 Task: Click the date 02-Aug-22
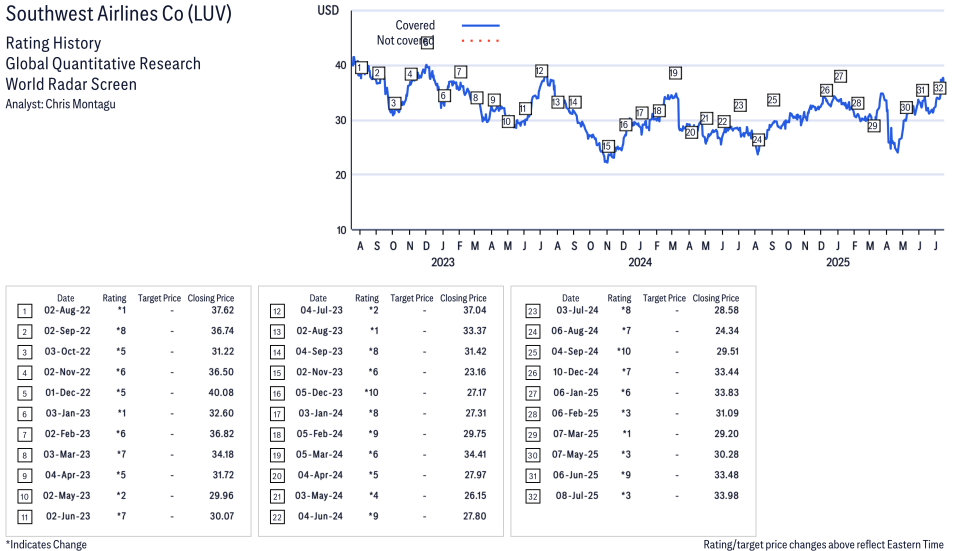click(67, 311)
